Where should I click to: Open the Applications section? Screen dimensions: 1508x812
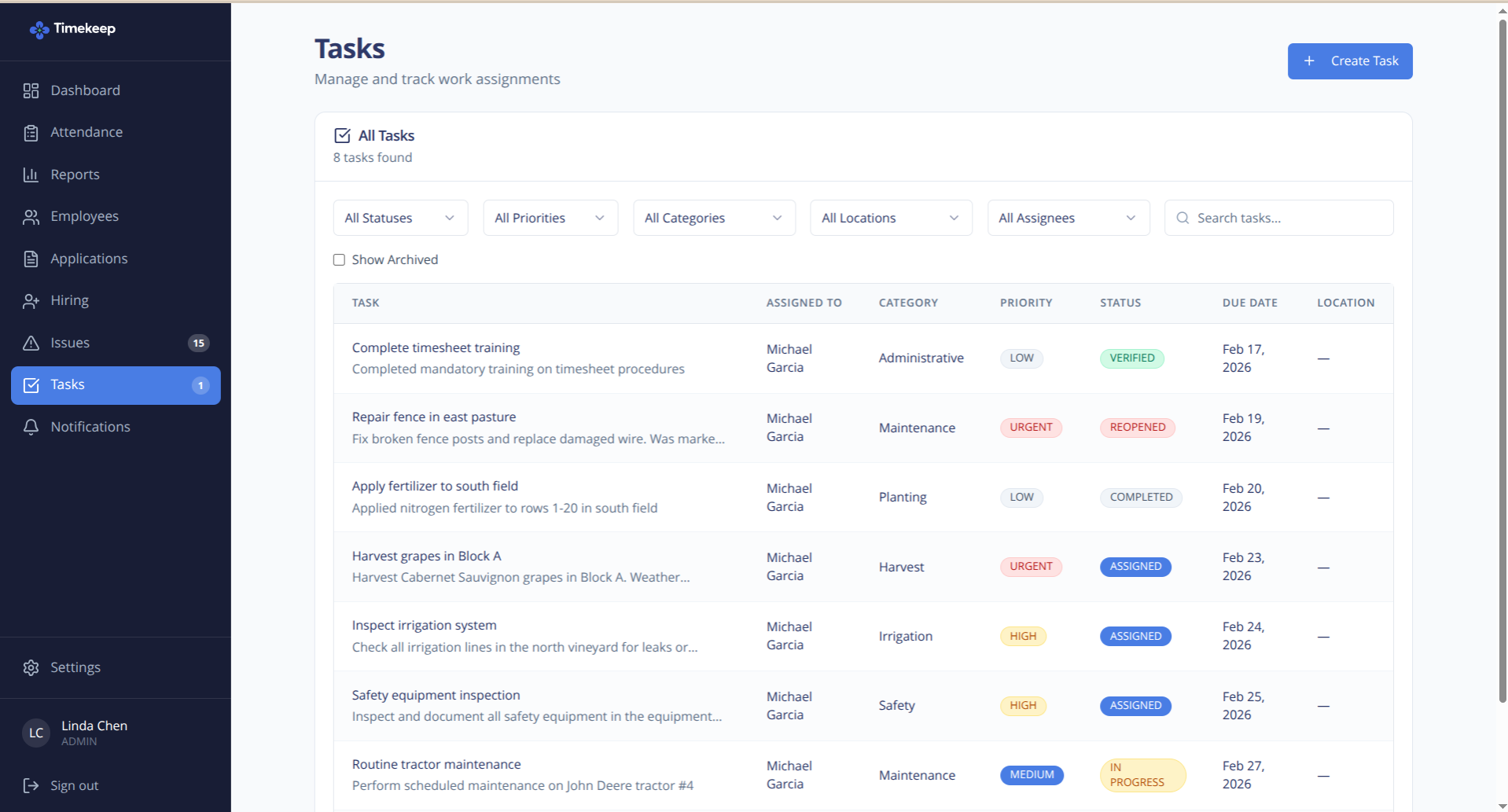pyautogui.click(x=88, y=259)
